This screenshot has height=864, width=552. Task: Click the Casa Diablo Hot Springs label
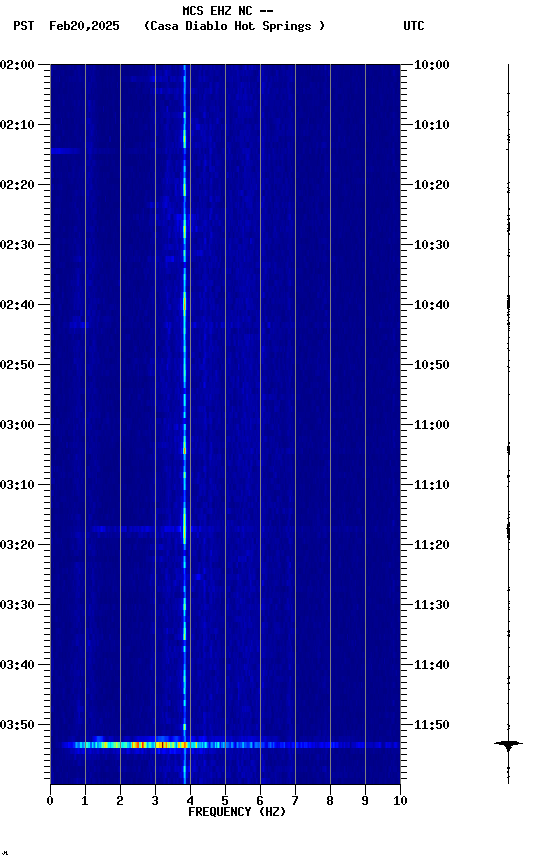[x=234, y=26]
